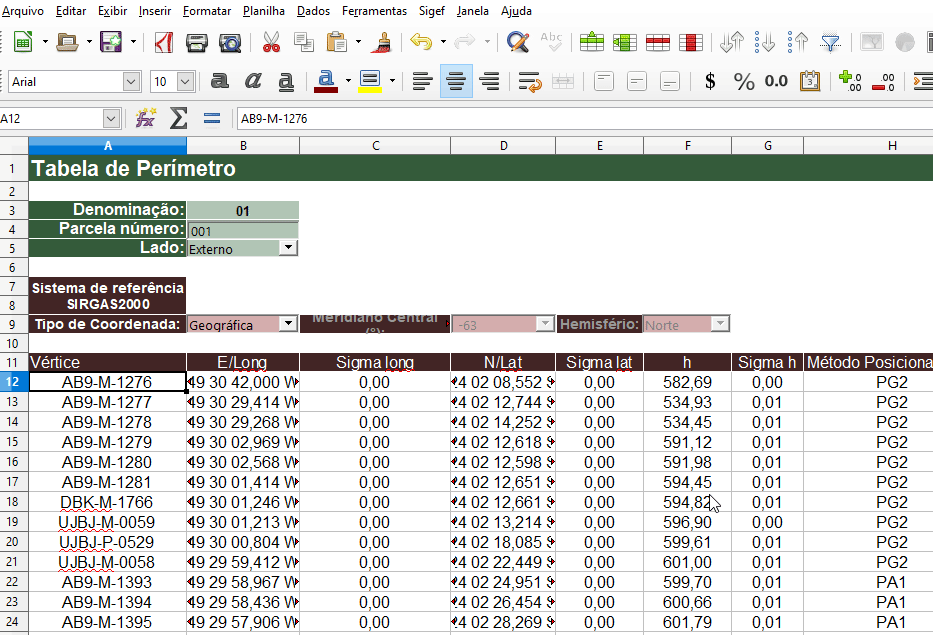Open the Function Wizard icon
The width and height of the screenshot is (933, 635).
[146, 118]
